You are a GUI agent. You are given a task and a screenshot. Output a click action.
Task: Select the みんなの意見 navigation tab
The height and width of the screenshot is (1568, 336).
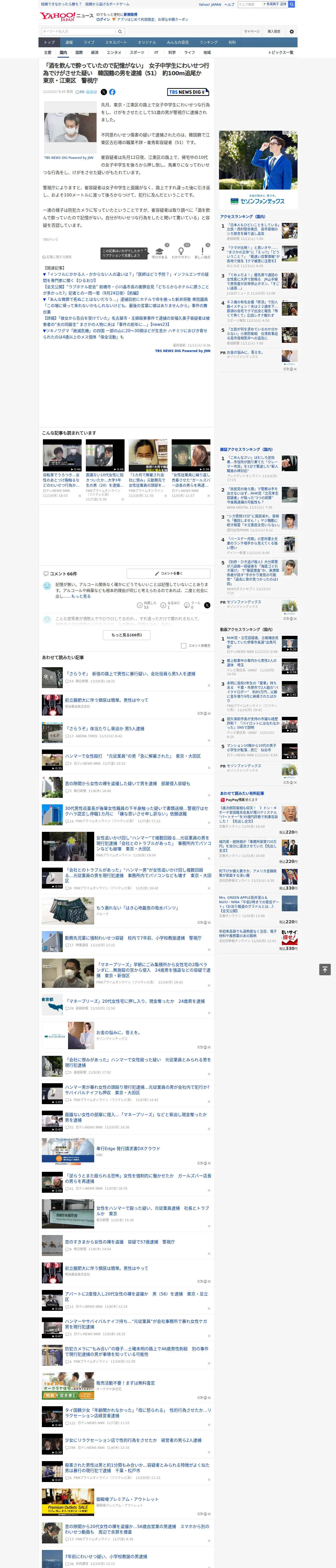177,42
